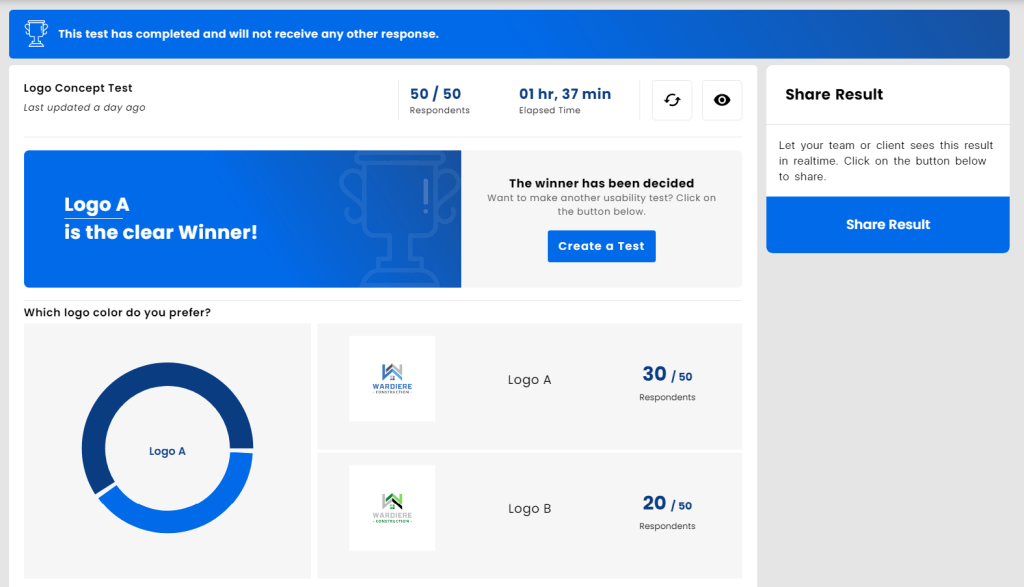The image size is (1024, 587).
Task: Click the blue Share Result button
Action: [887, 225]
